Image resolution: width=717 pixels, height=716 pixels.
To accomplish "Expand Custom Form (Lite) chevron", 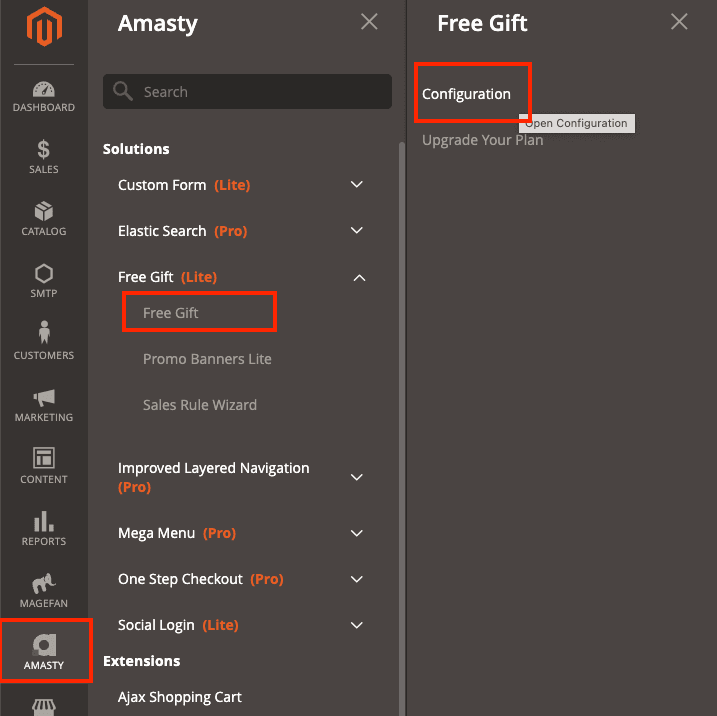I will coord(357,184).
